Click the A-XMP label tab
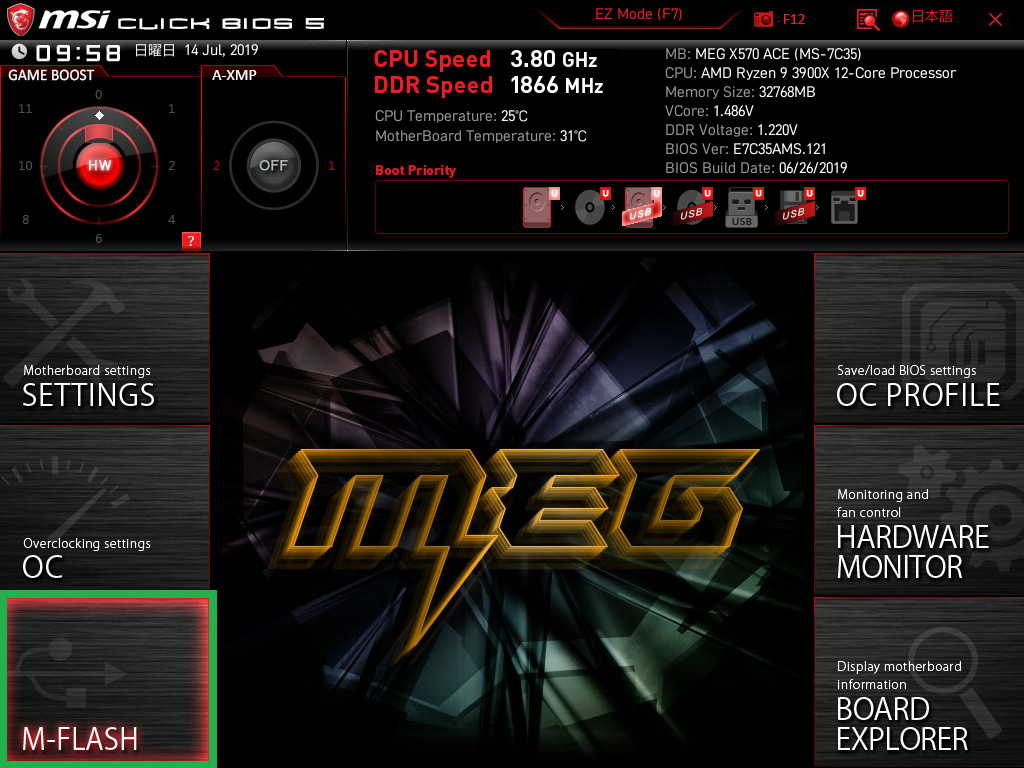The width and height of the screenshot is (1024, 768). coord(234,75)
